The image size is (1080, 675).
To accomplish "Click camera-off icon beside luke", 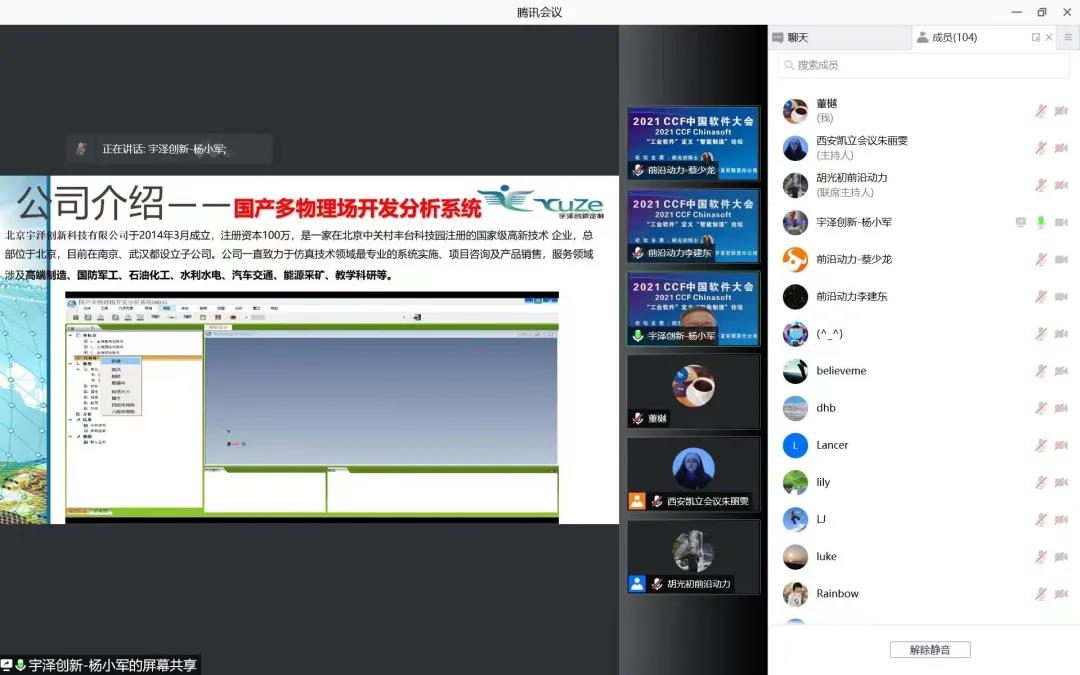I will (x=1060, y=556).
